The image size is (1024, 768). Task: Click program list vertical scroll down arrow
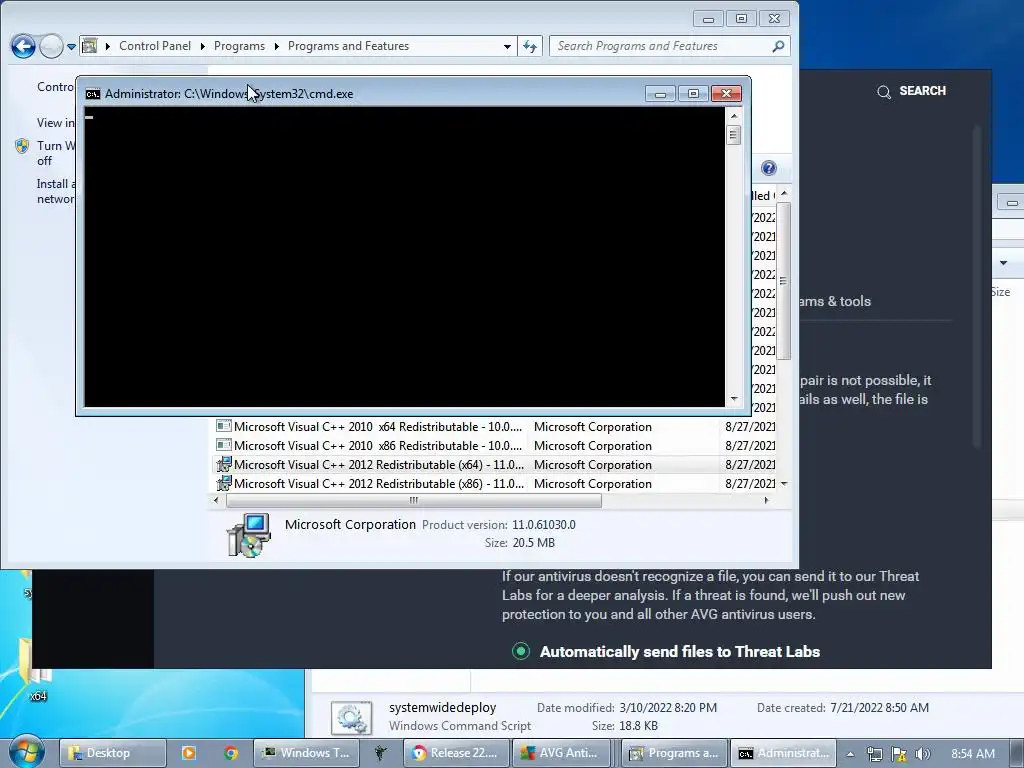click(784, 483)
